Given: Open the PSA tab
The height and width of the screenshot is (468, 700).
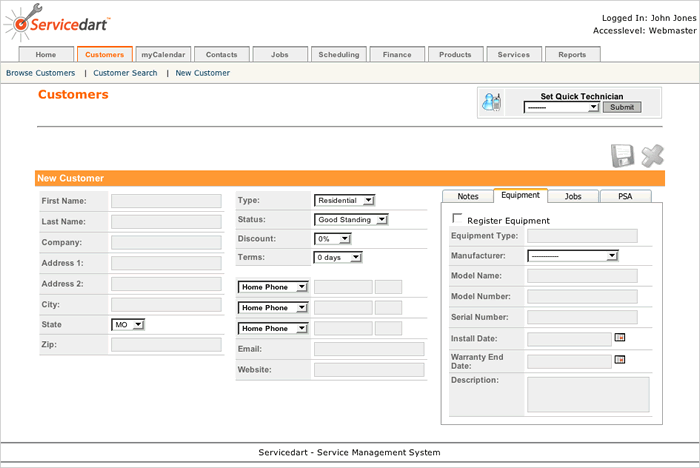Looking at the screenshot, I should tap(625, 197).
